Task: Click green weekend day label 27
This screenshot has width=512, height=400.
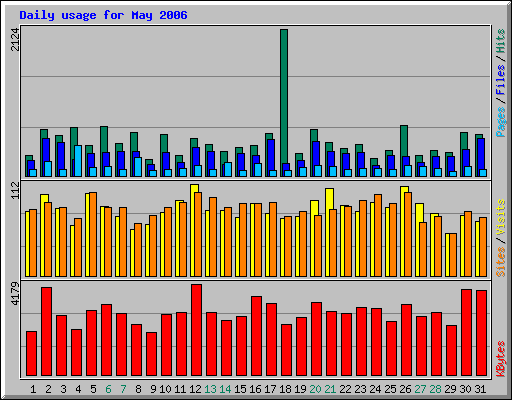Action: pyautogui.click(x=420, y=389)
